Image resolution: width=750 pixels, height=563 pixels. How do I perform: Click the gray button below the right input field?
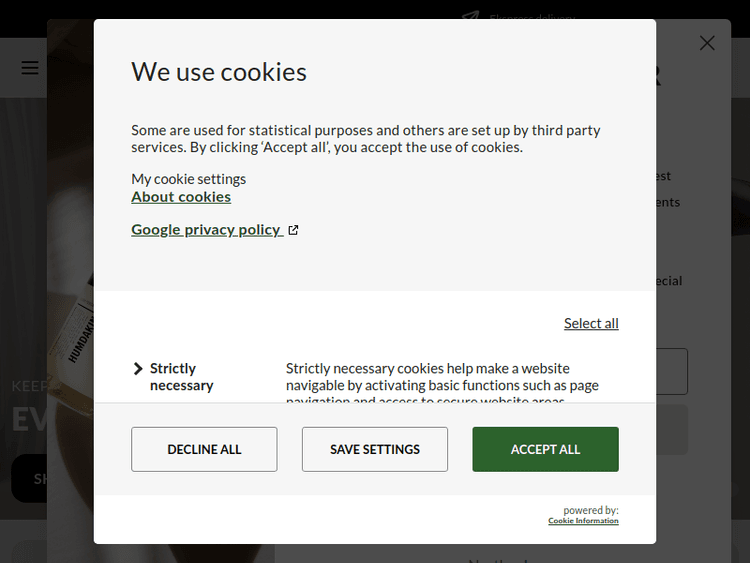coord(672,429)
